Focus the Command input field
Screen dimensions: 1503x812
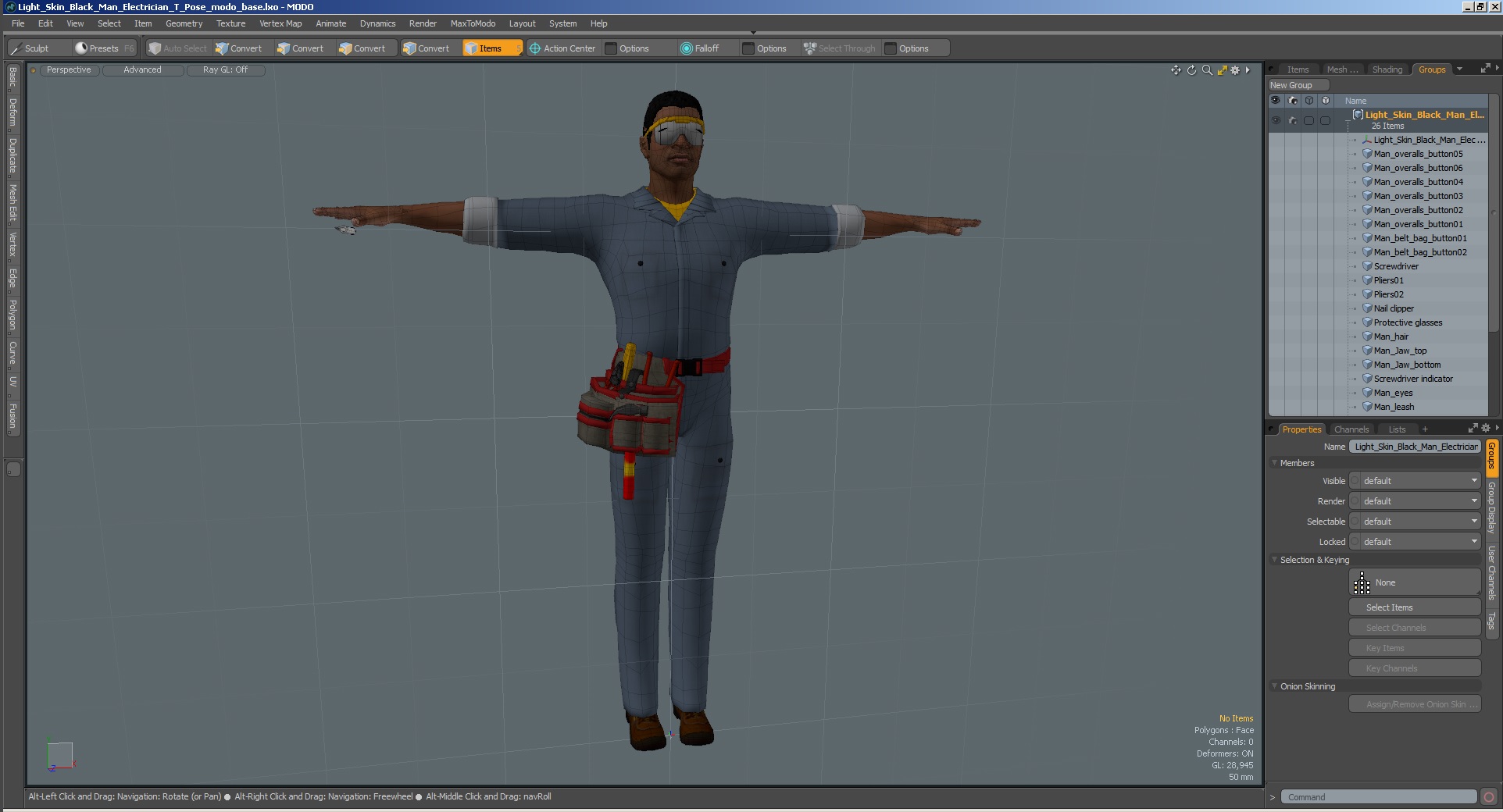click(x=1379, y=797)
